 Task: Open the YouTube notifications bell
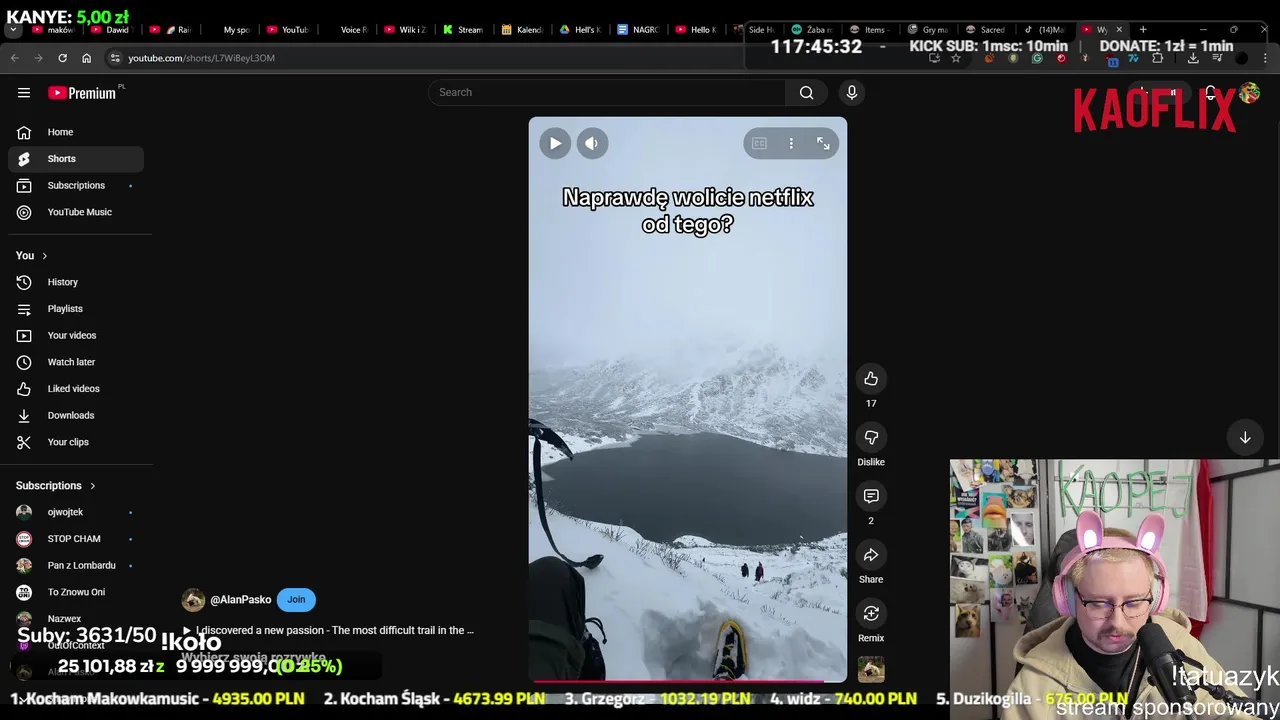click(1210, 93)
